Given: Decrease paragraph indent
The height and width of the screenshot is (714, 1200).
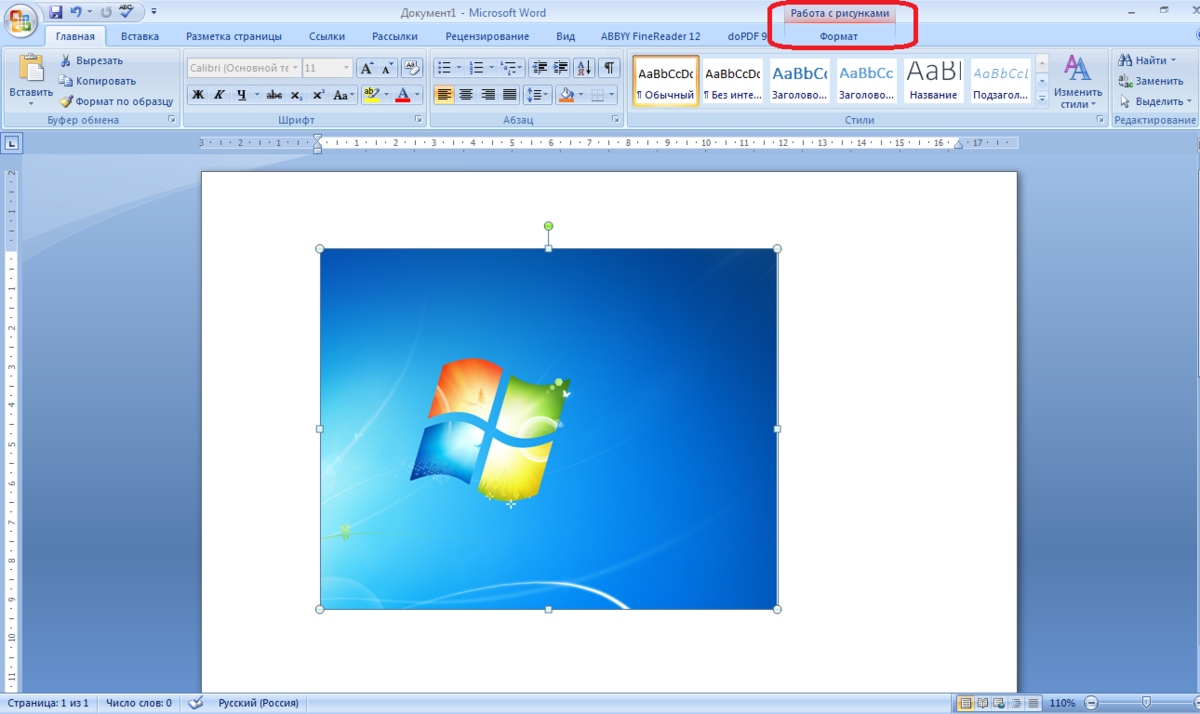Looking at the screenshot, I should click(x=540, y=68).
